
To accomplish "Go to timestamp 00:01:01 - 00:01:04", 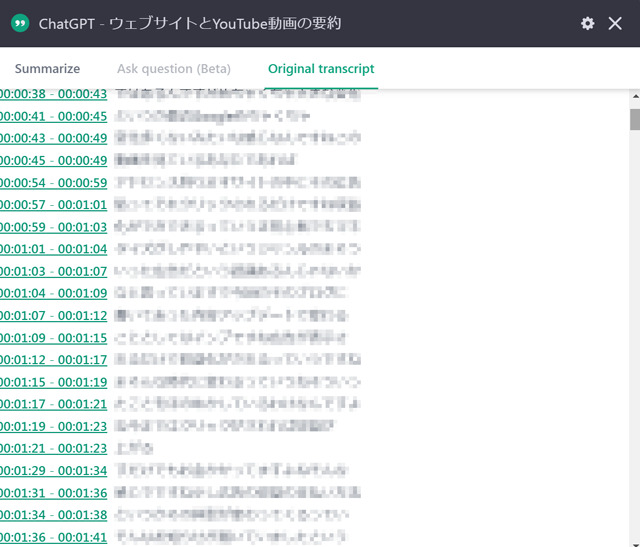I will [53, 249].
